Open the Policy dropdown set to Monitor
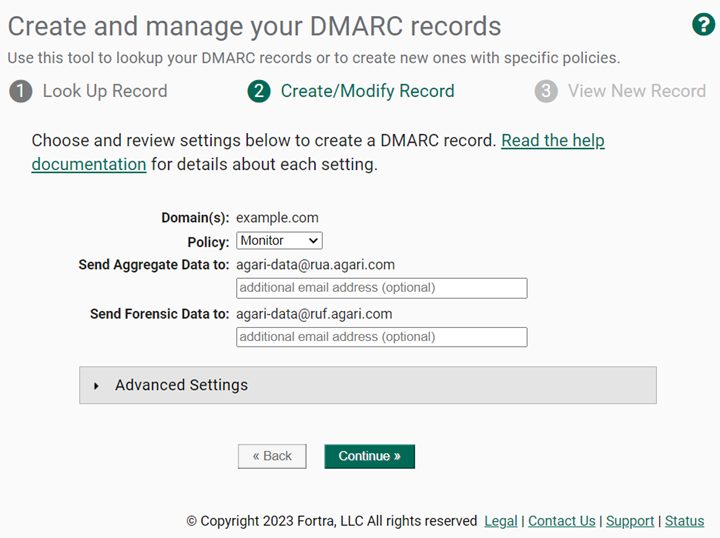Image resolution: width=720 pixels, height=538 pixels. 279,241
